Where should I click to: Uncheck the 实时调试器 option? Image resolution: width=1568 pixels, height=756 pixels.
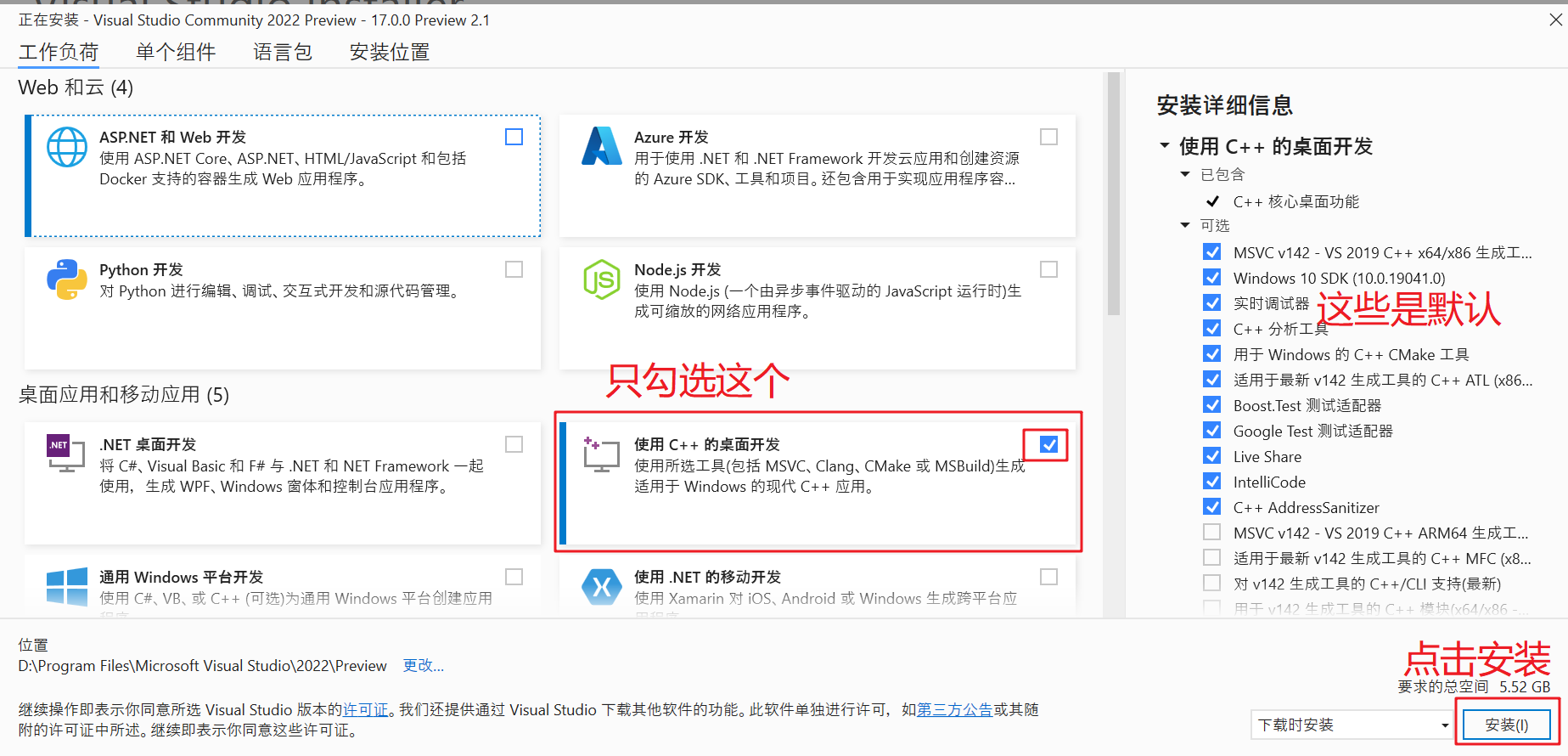coord(1212,303)
